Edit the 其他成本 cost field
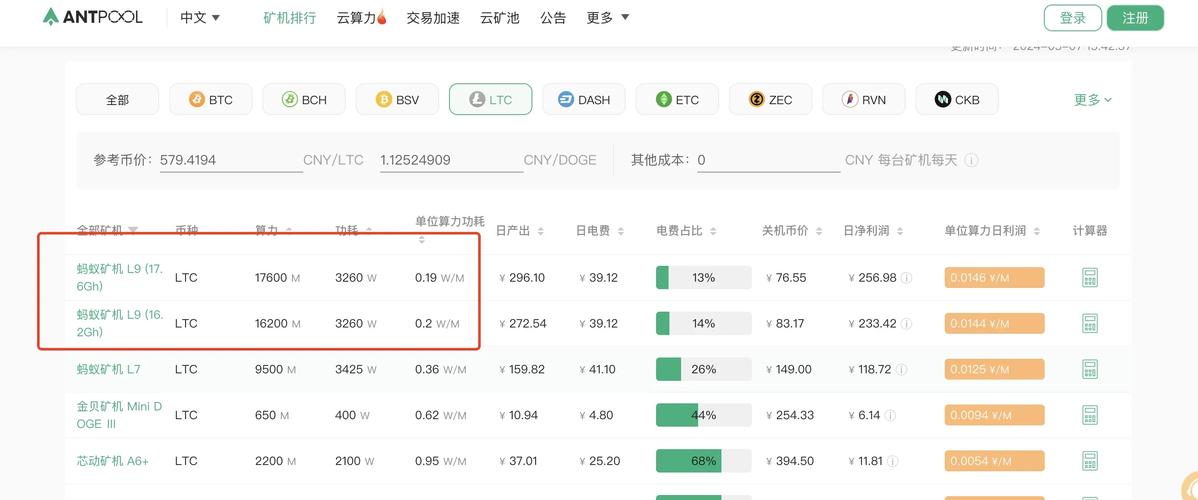The width and height of the screenshot is (1198, 500). click(769, 161)
